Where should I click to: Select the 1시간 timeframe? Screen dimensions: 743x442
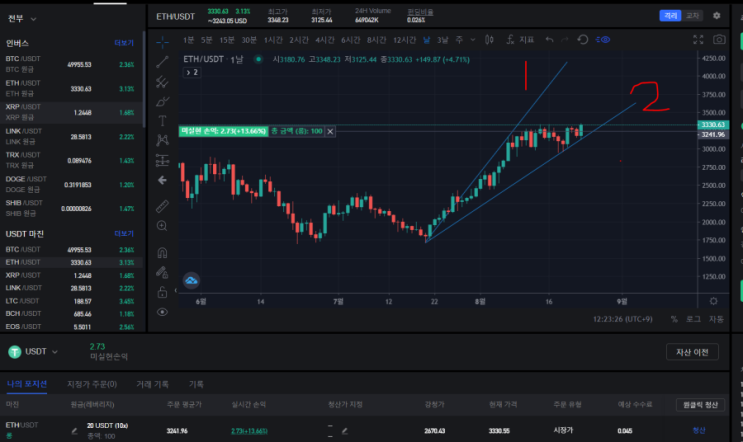tap(273, 40)
